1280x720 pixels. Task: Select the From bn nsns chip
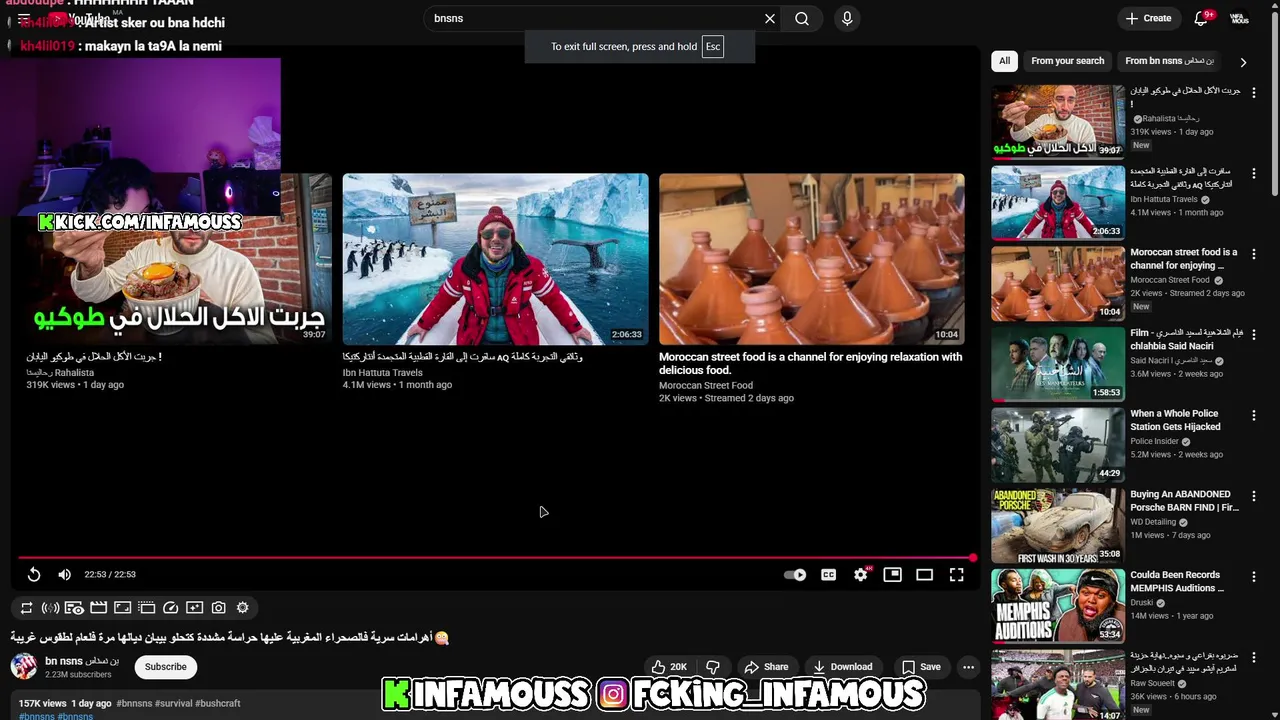[x=1169, y=61]
